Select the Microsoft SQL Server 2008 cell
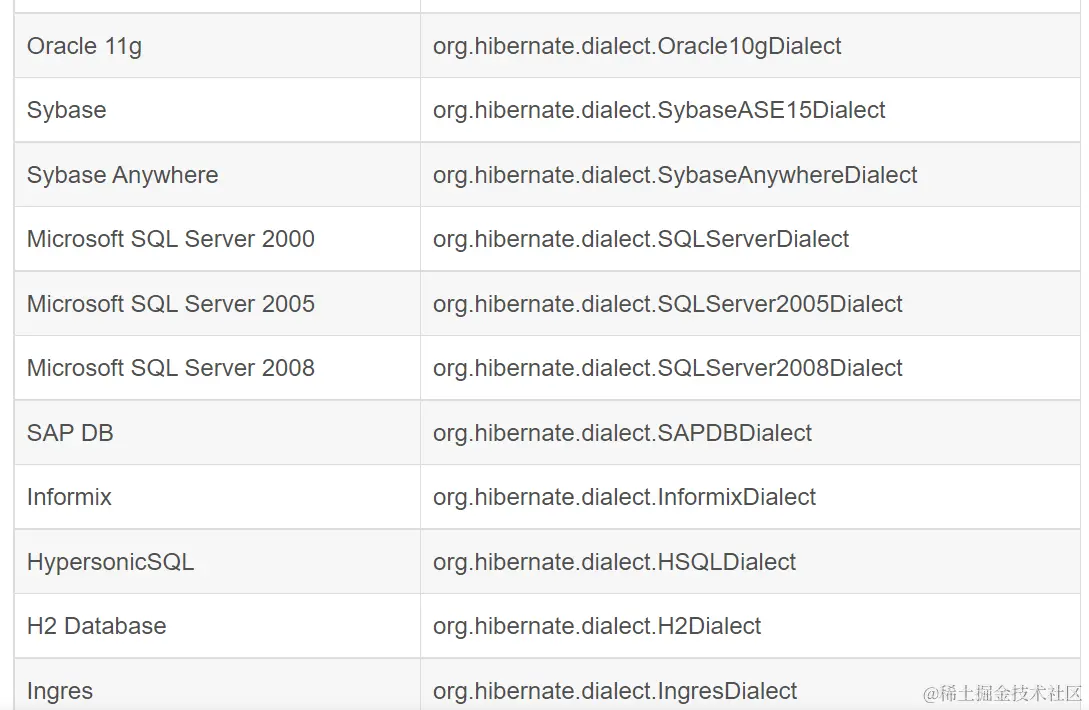This screenshot has height=710, width=1089. (170, 368)
